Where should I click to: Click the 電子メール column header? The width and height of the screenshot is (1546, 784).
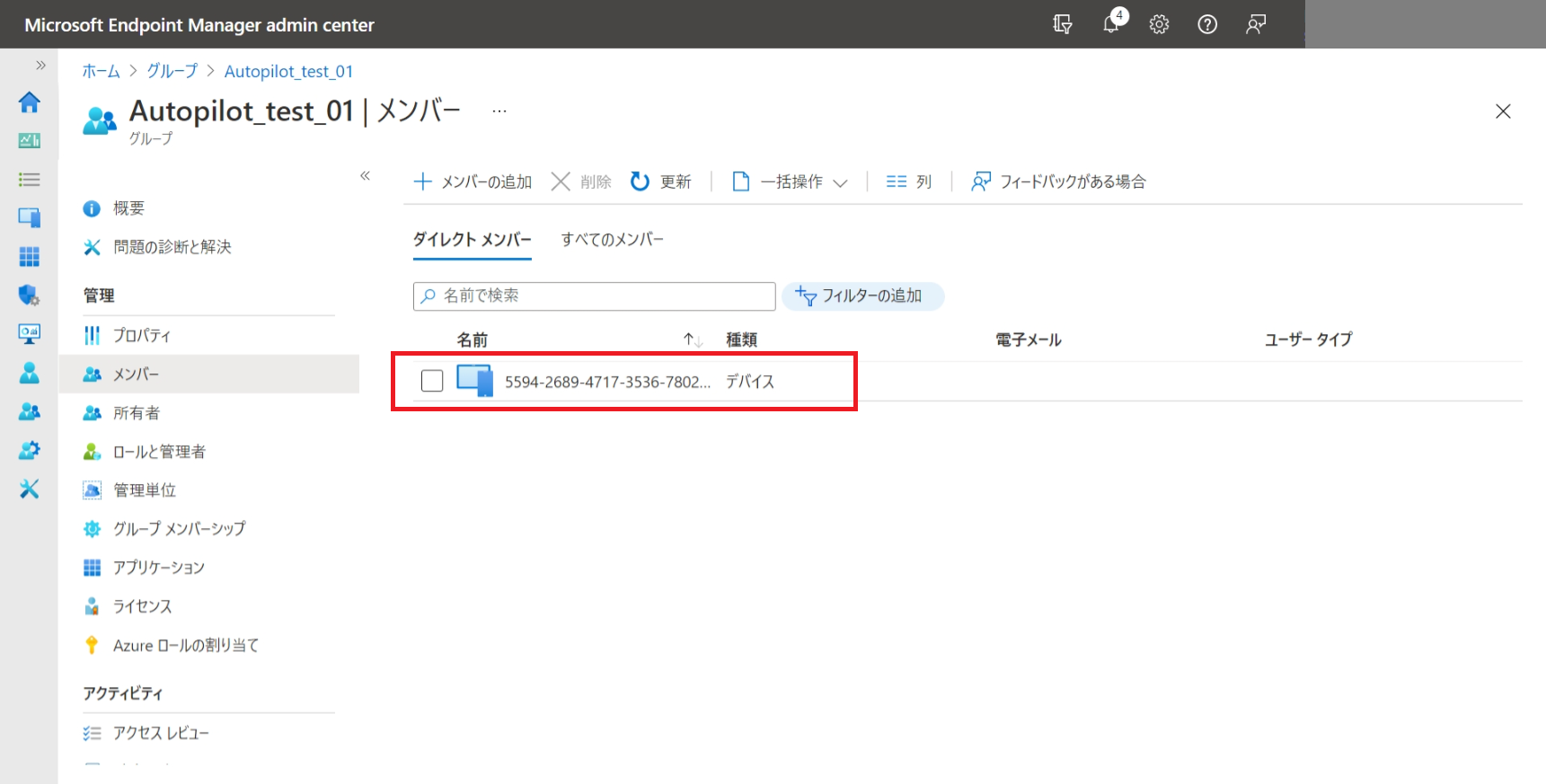pos(1029,339)
